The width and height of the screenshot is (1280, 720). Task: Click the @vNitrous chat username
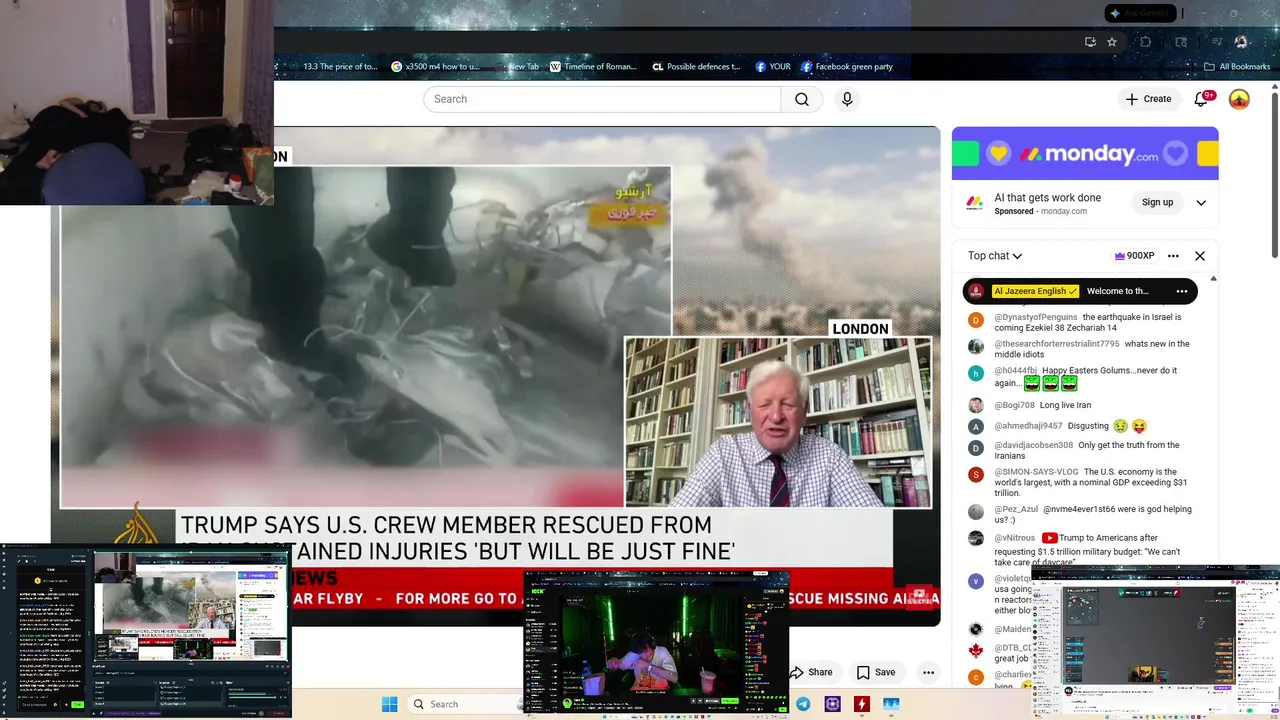click(1015, 538)
